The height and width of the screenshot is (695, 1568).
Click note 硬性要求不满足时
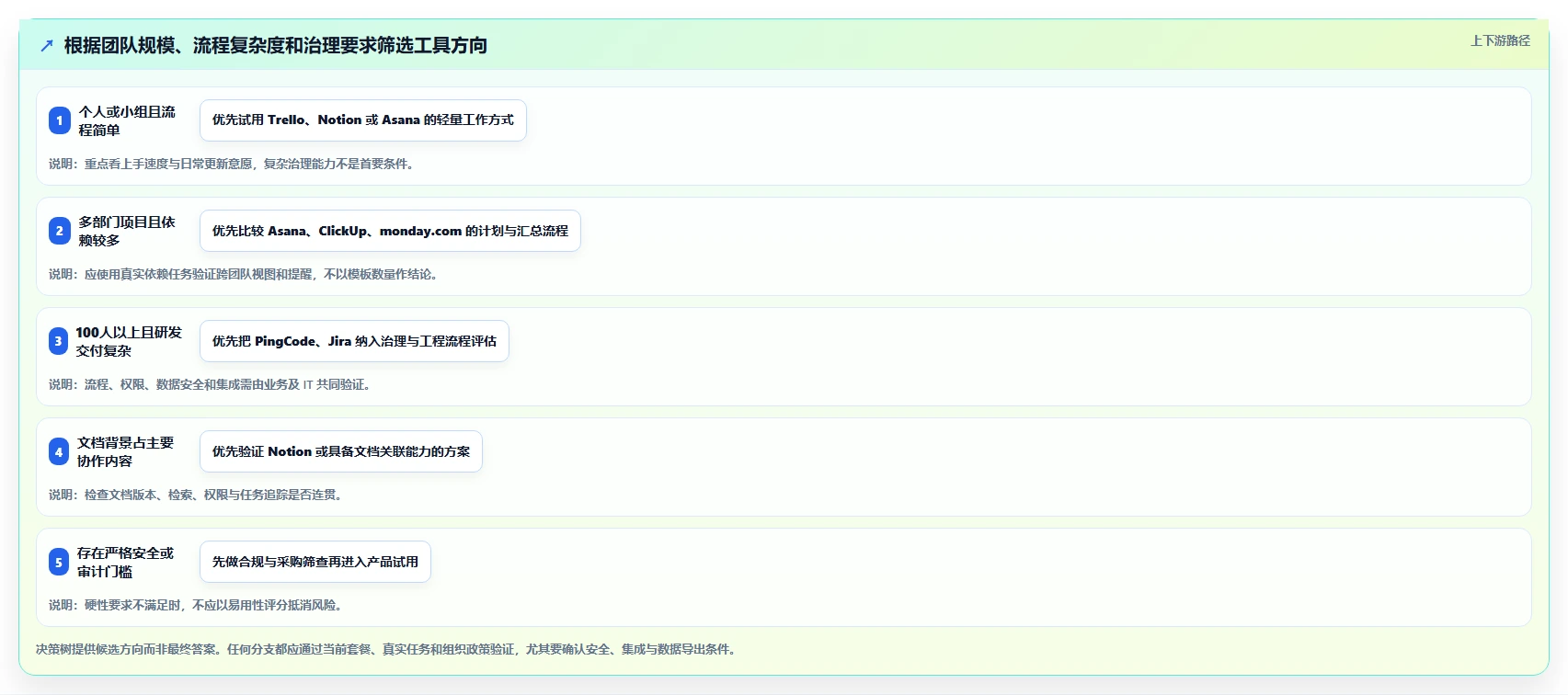coord(197,605)
